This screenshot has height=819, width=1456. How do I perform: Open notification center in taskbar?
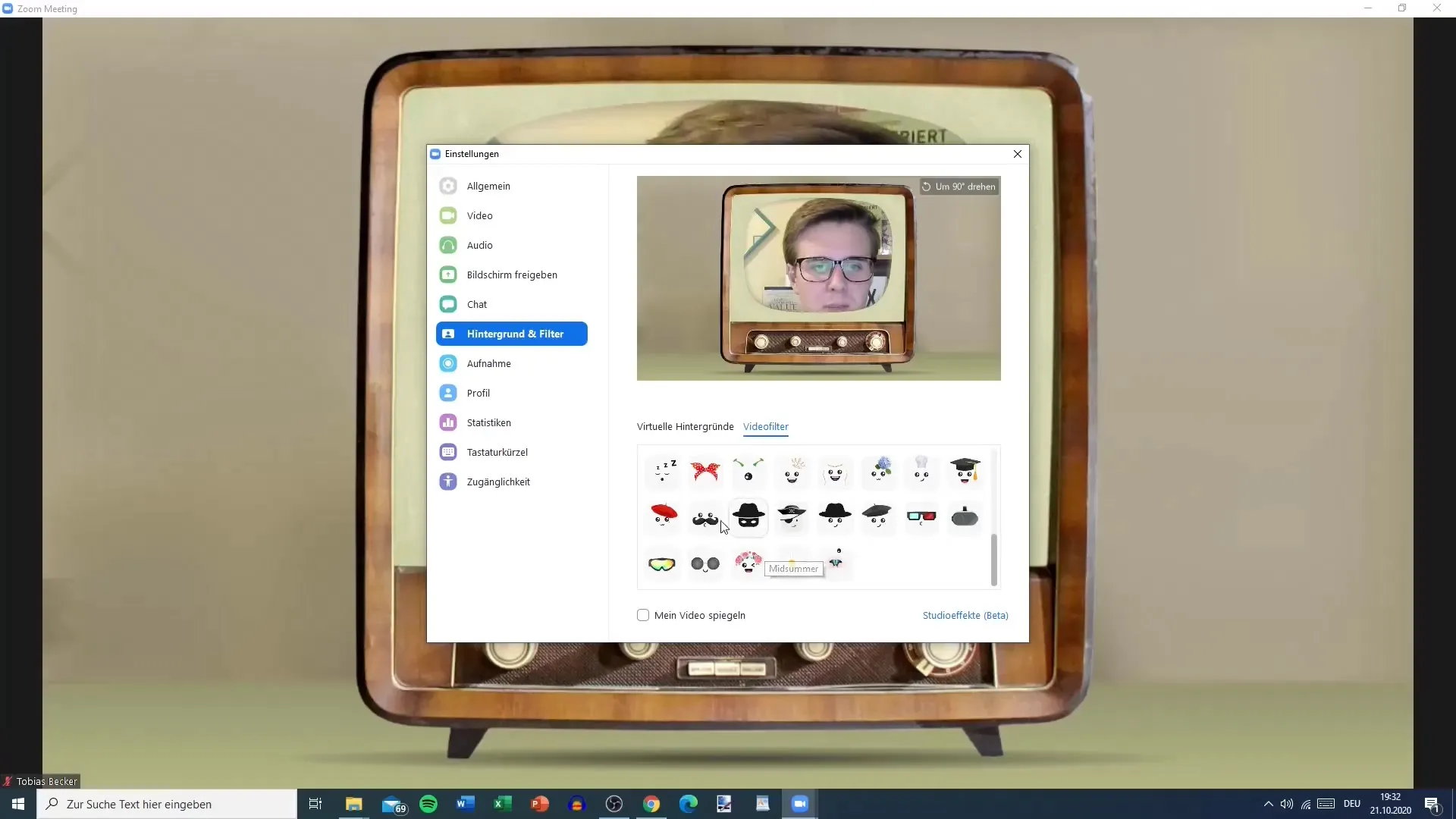click(x=1432, y=804)
